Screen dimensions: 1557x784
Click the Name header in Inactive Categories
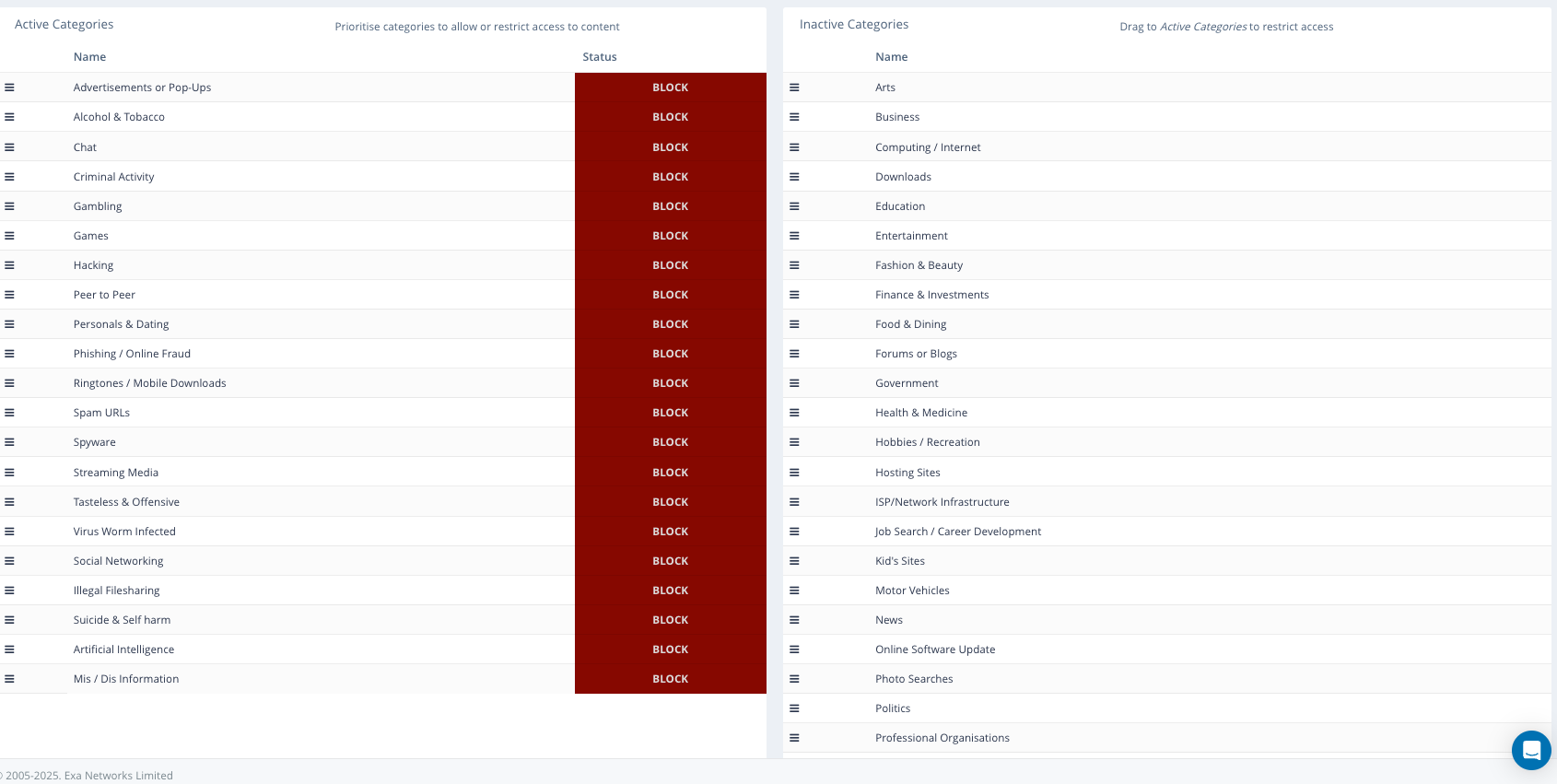click(891, 57)
